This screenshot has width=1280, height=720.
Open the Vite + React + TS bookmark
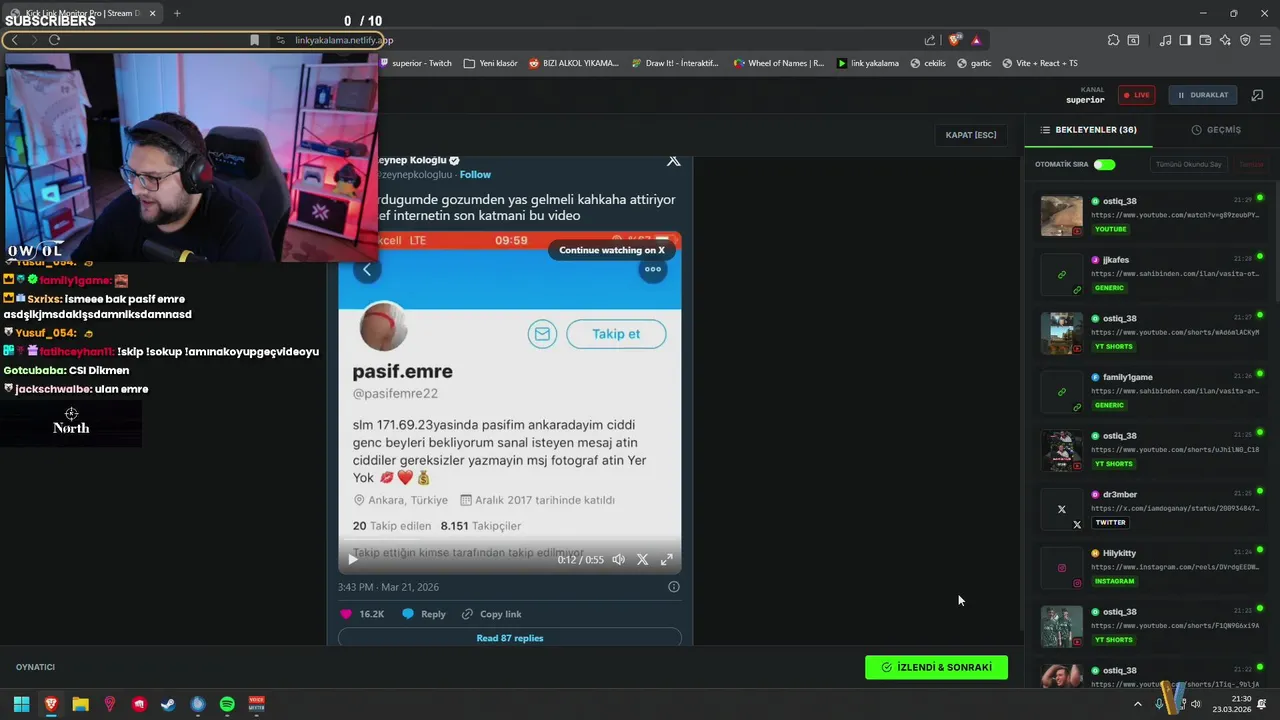pyautogui.click(x=1040, y=63)
